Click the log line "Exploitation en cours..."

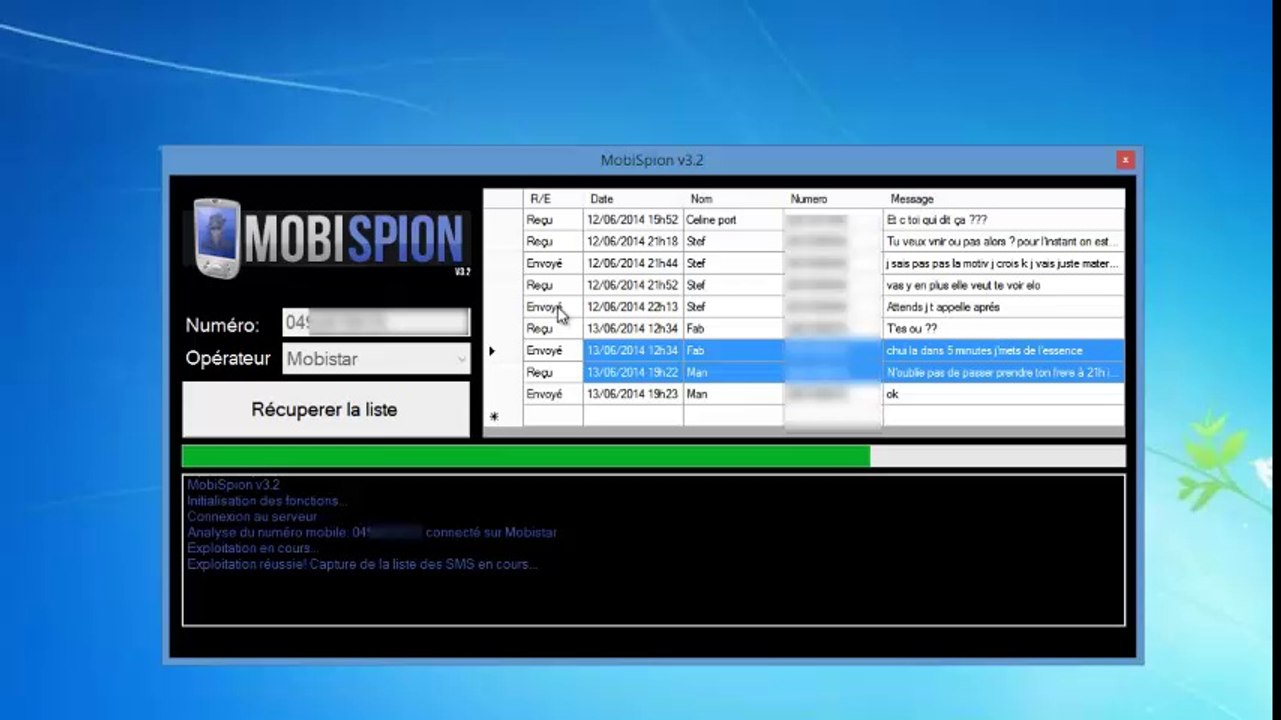click(252, 549)
